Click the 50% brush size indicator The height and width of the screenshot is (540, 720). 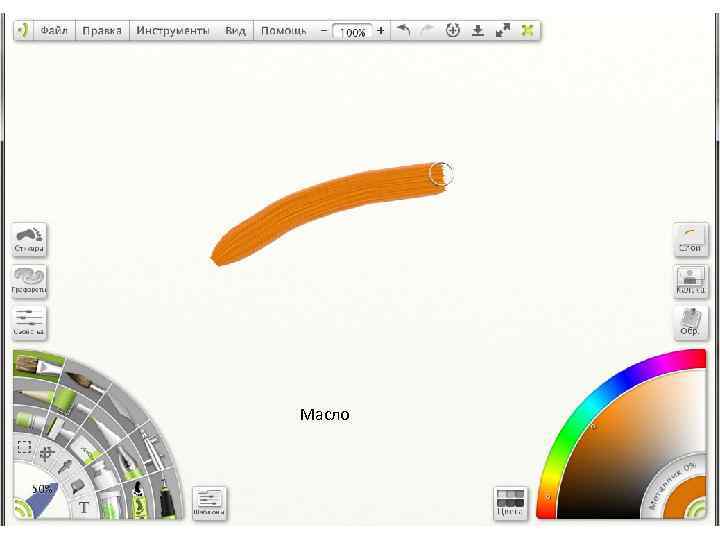[42, 489]
